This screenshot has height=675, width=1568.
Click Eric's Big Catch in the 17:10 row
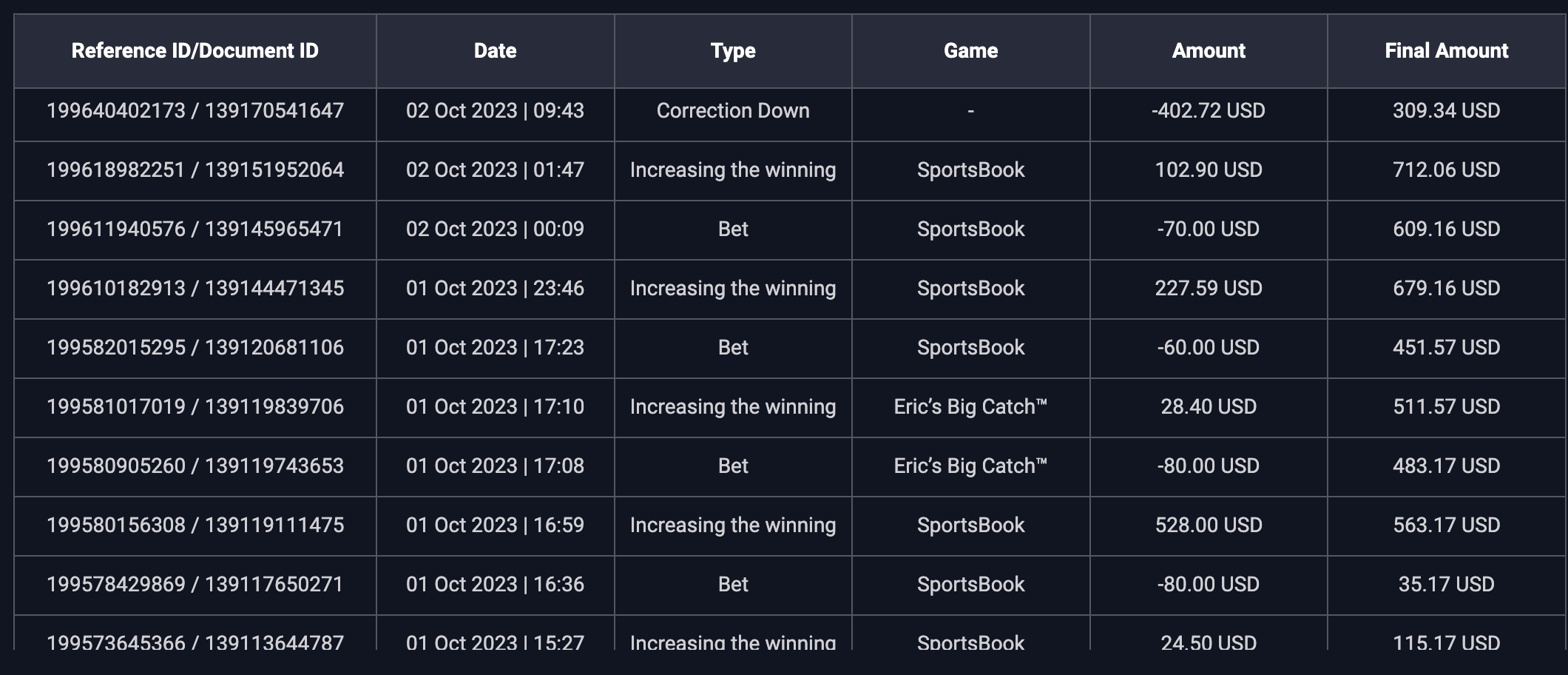point(970,407)
